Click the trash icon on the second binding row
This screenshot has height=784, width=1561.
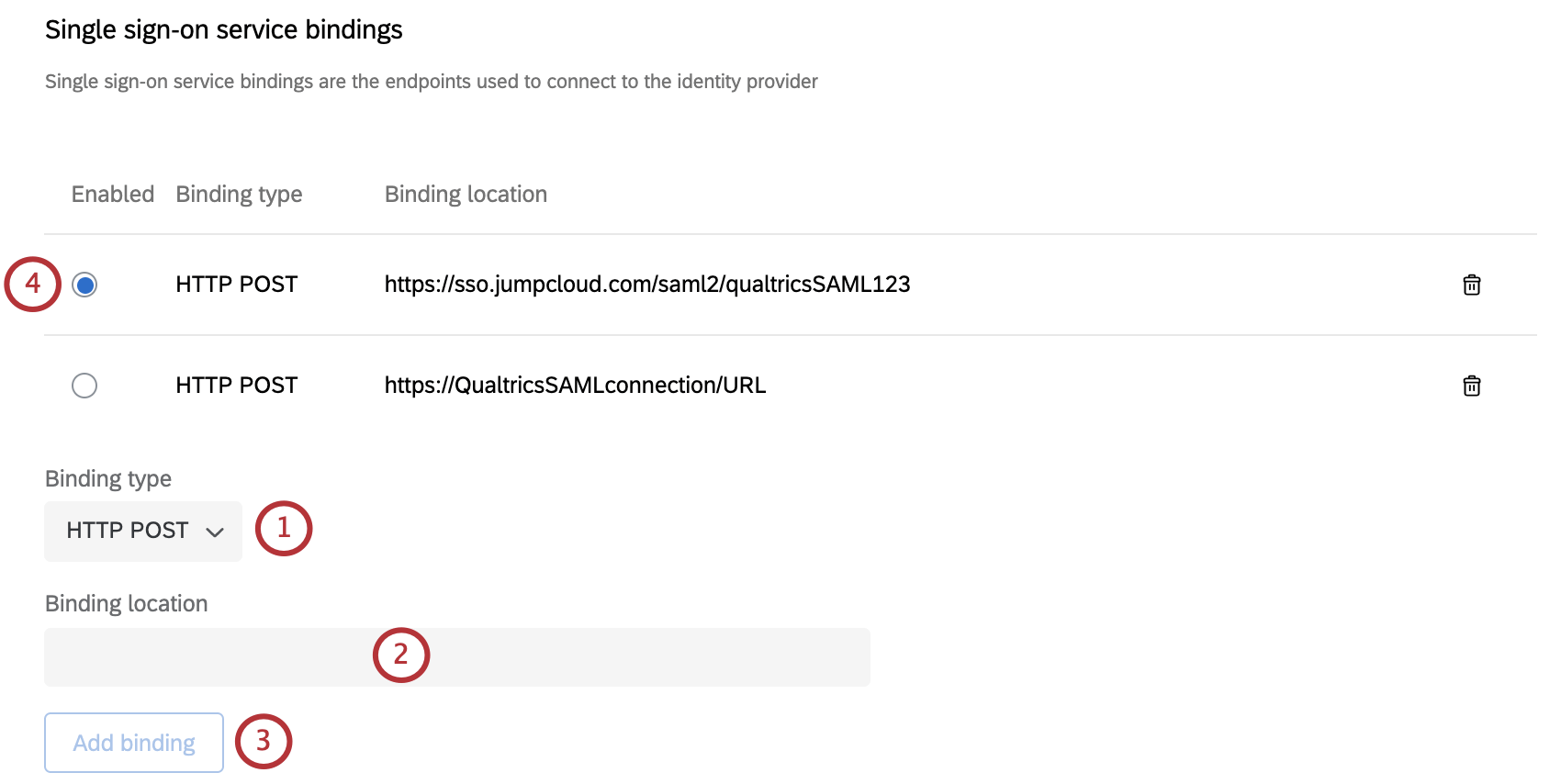pos(1472,386)
